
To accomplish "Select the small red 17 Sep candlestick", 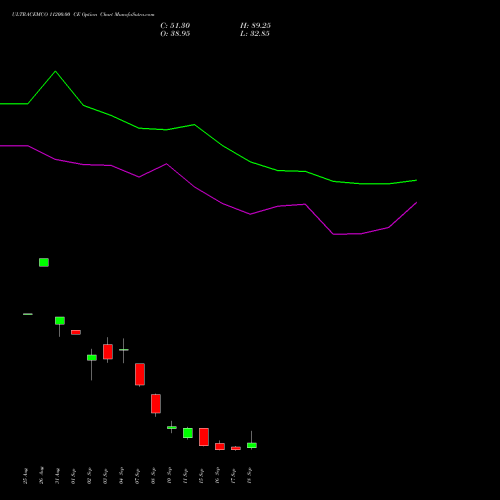I will [x=236, y=448].
